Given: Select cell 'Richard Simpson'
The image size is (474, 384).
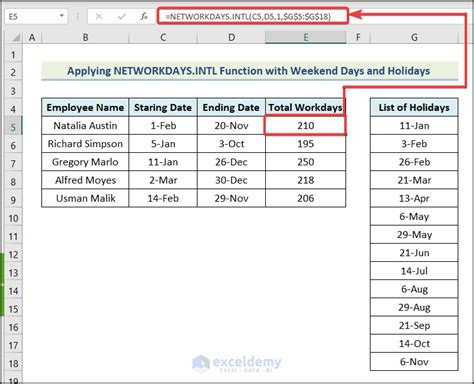Looking at the screenshot, I should [85, 144].
